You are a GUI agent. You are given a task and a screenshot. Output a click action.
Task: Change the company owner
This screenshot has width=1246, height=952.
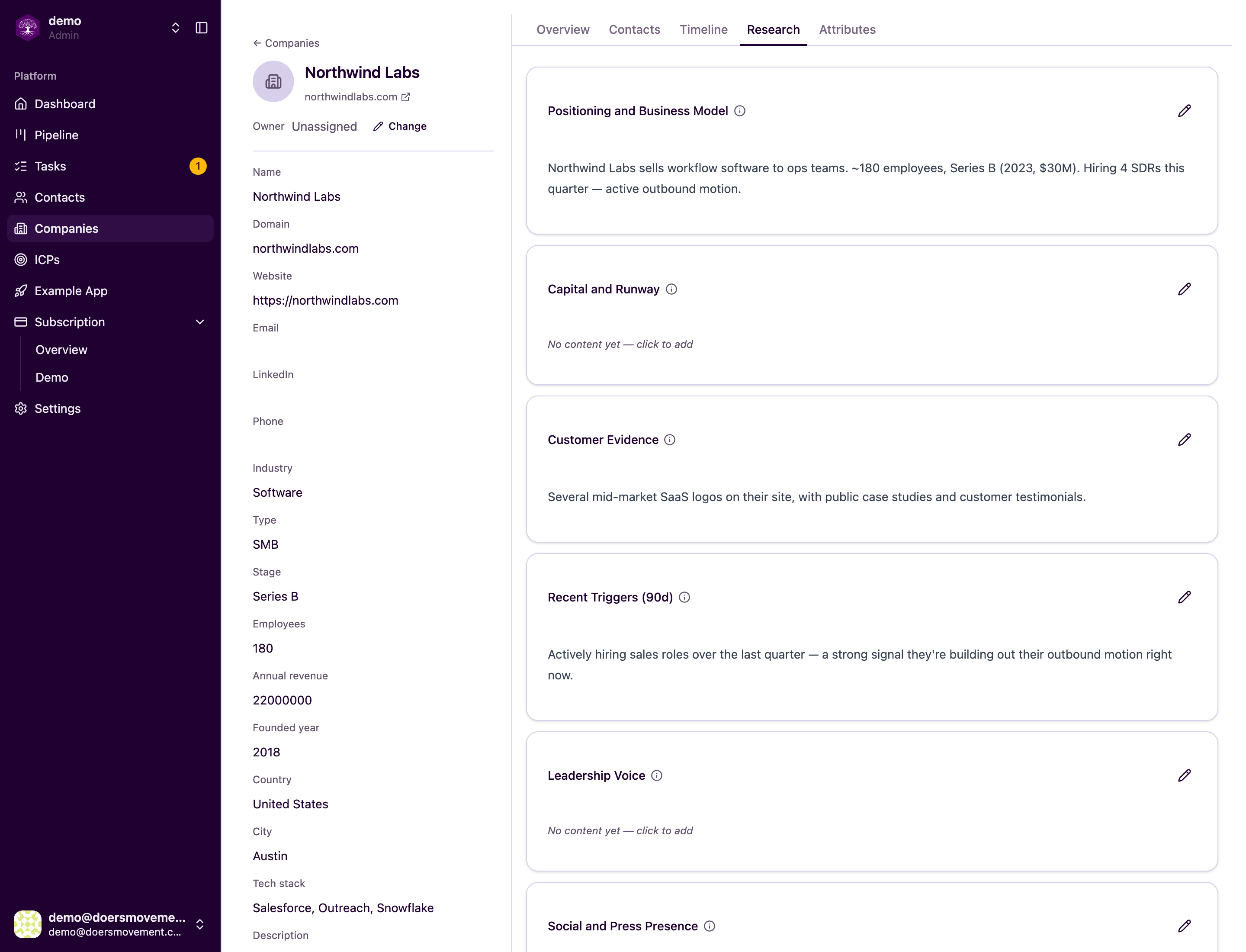pos(399,126)
